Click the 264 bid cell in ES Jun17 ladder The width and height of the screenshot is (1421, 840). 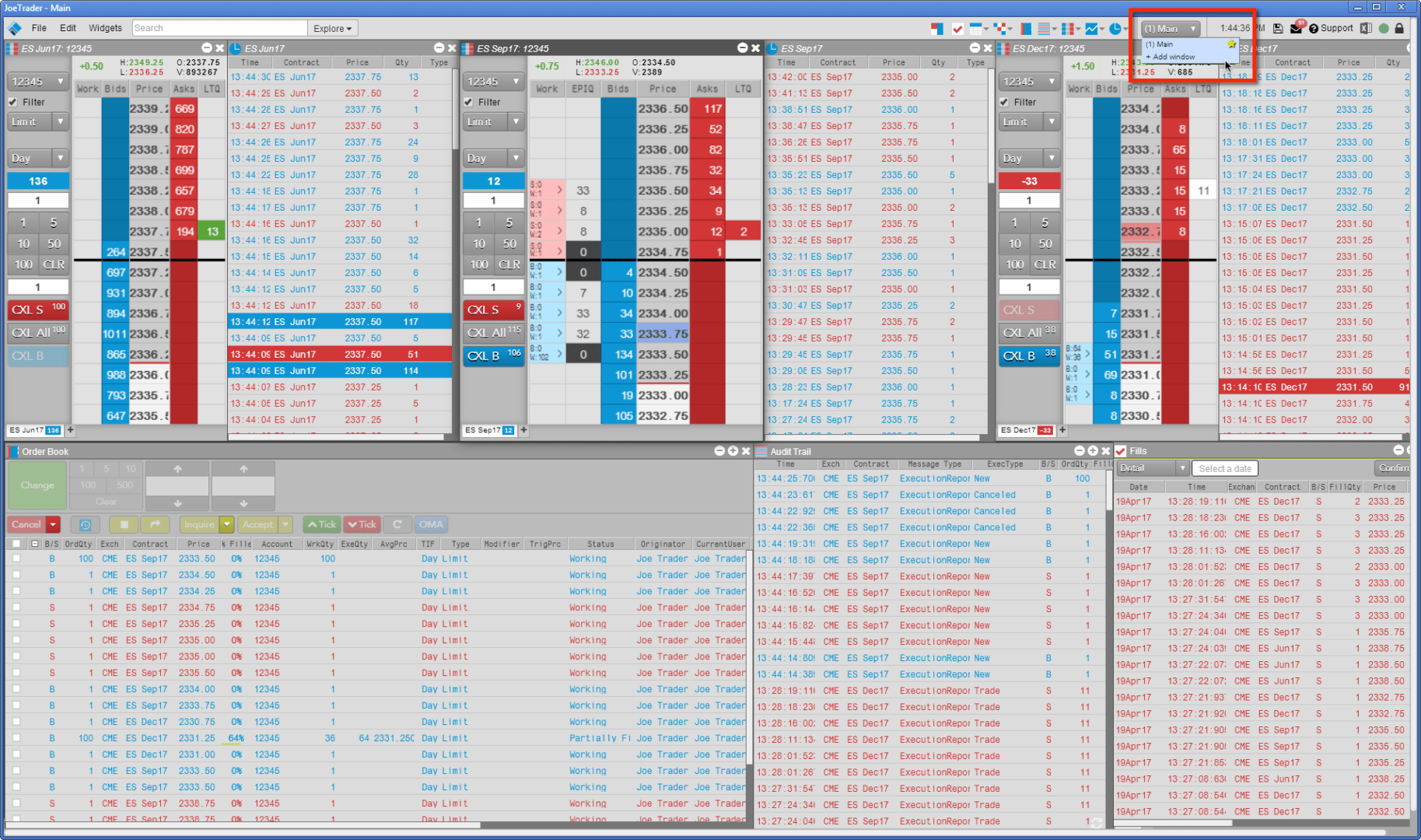click(x=115, y=252)
